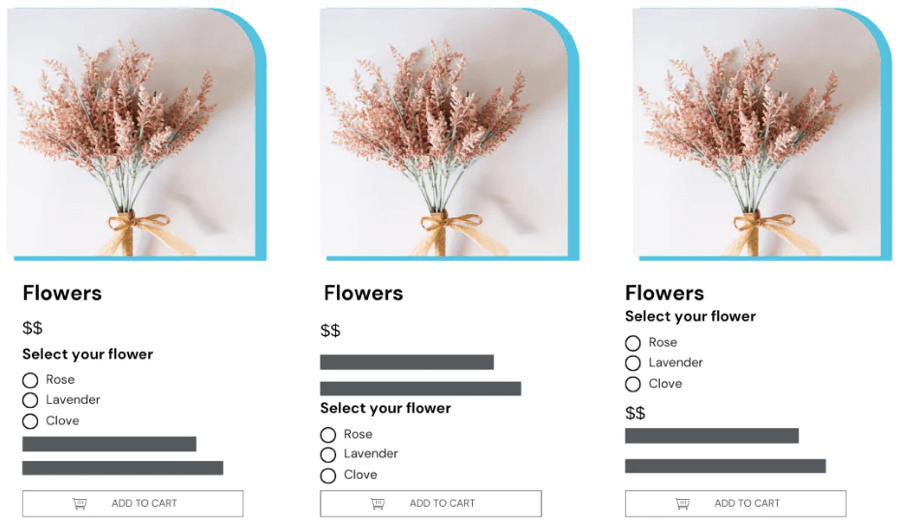The width and height of the screenshot is (900, 528).
Task: Pick Lavender in the right card
Action: [633, 363]
